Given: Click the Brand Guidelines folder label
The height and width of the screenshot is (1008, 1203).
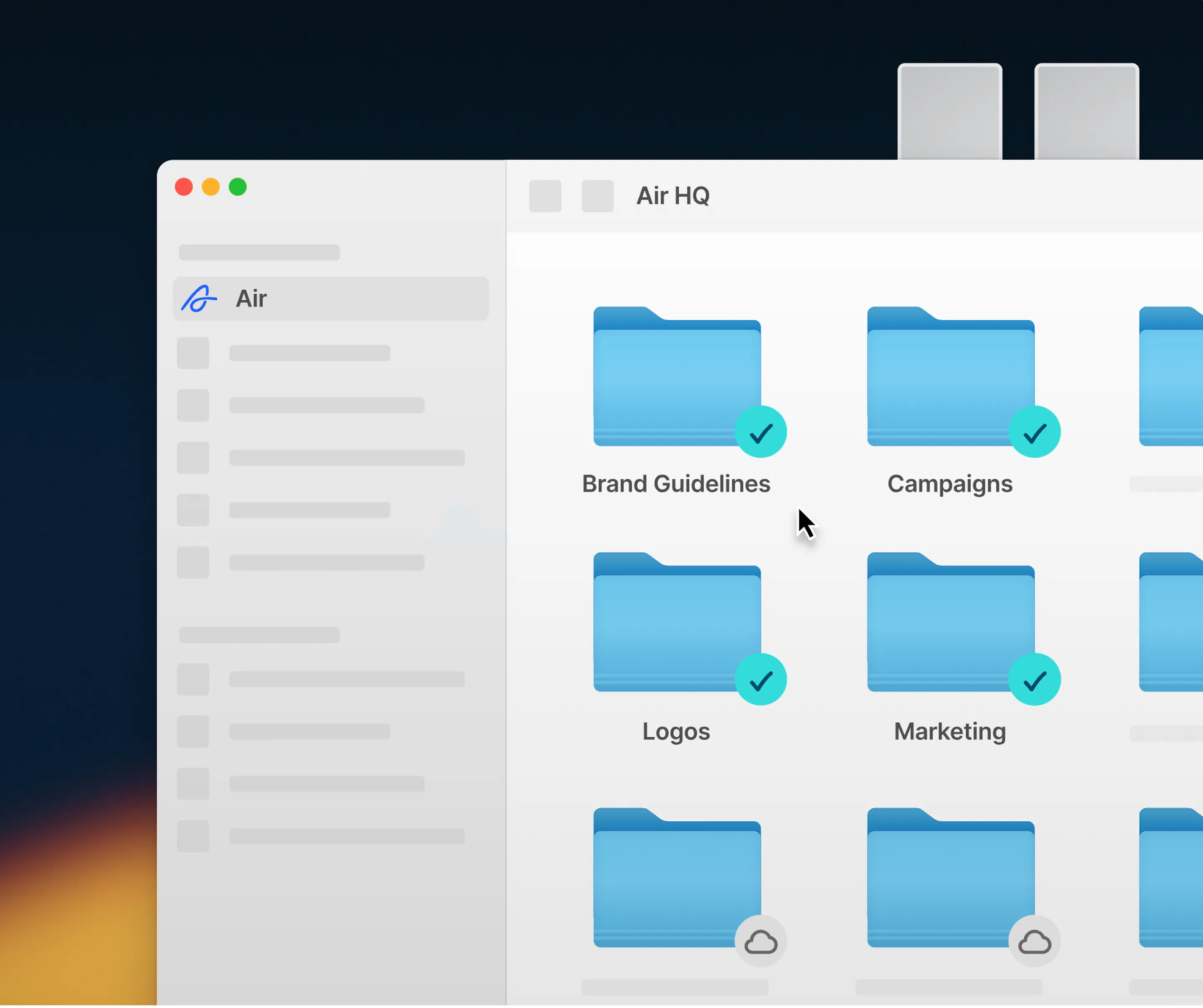Looking at the screenshot, I should [676, 485].
